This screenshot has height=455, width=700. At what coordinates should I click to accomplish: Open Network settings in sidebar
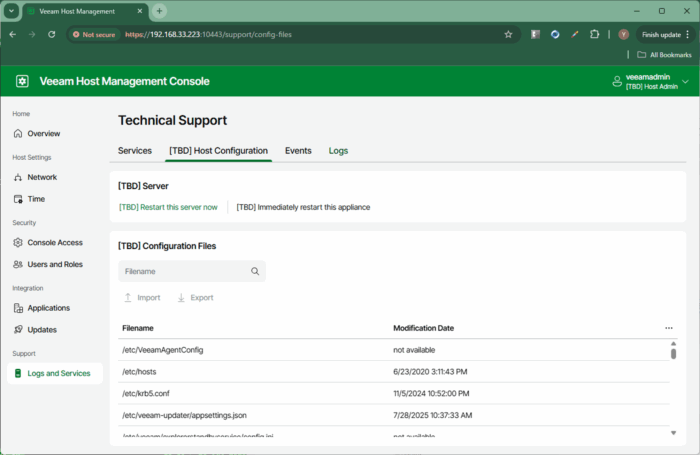coord(42,177)
